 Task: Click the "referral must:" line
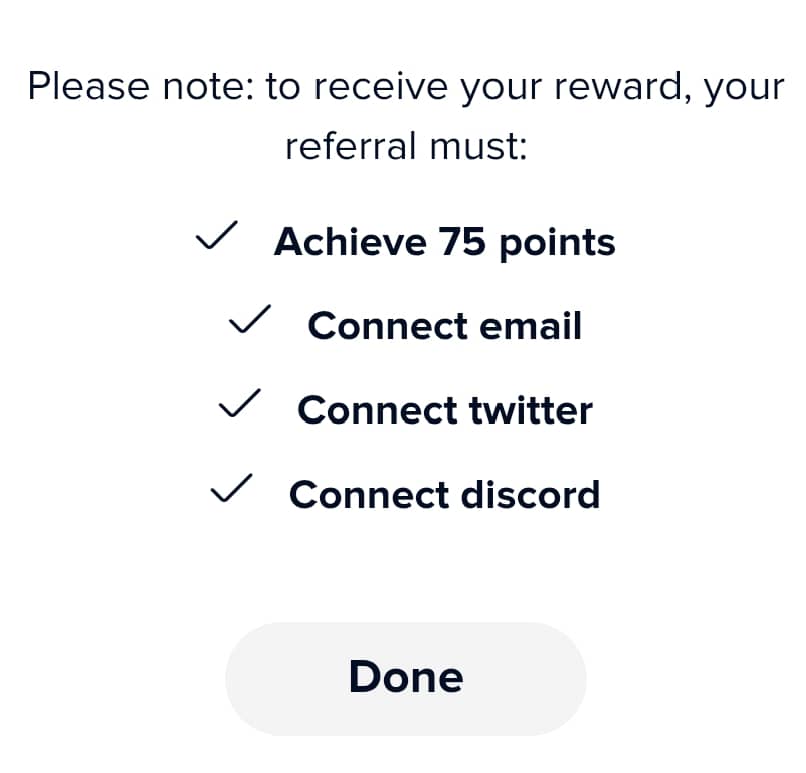(x=405, y=147)
